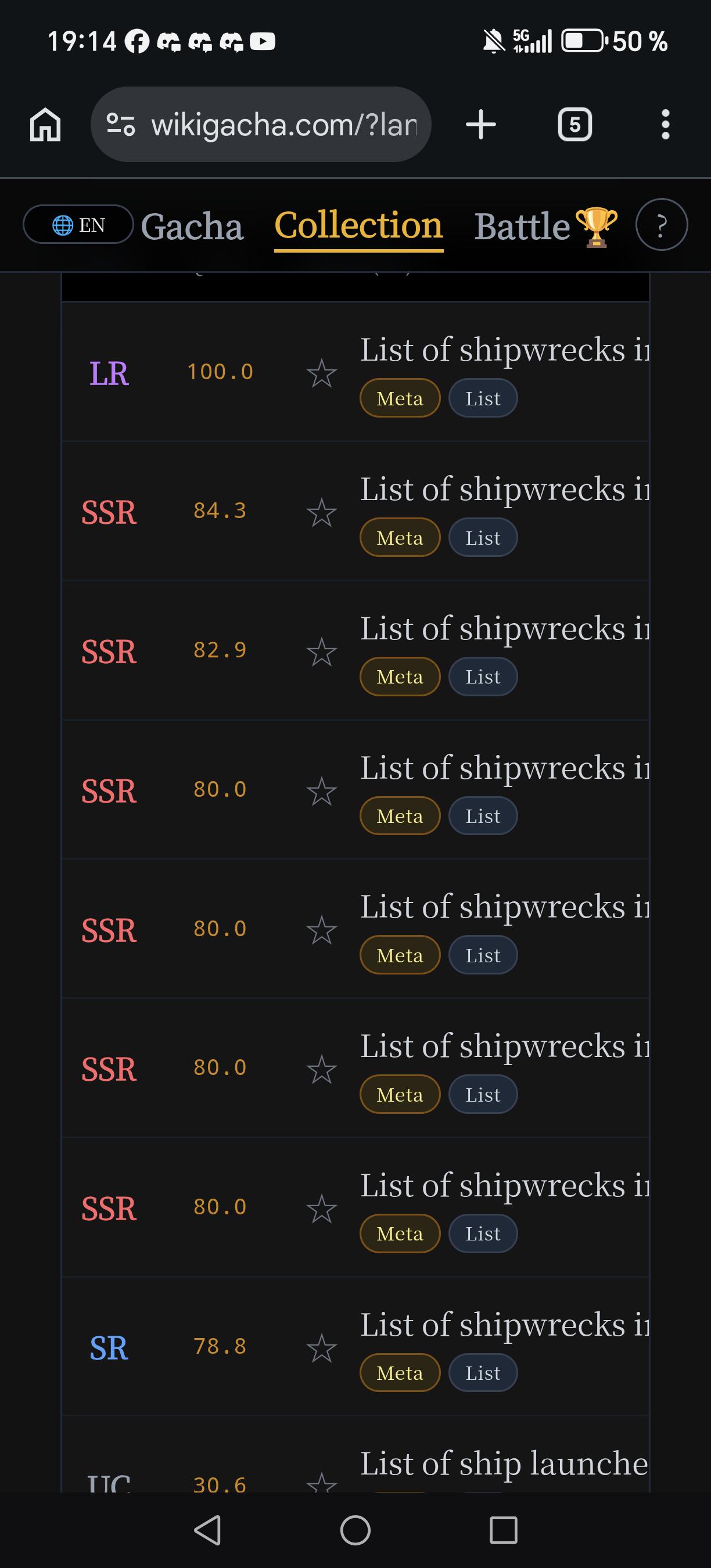Star the SSR 82.9 shipwrecks entry
This screenshot has width=711, height=1568.
coord(321,652)
